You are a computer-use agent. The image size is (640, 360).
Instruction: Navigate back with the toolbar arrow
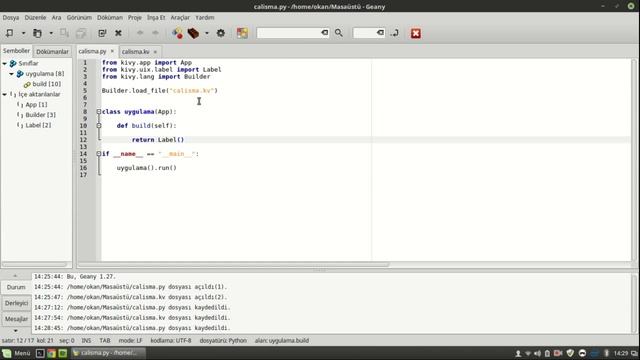tap(140, 33)
